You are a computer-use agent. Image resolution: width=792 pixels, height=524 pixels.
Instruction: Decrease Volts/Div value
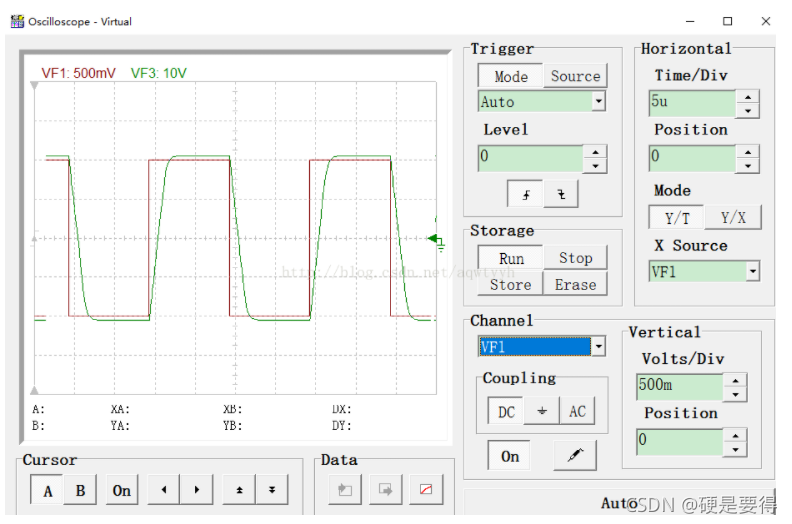[735, 394]
